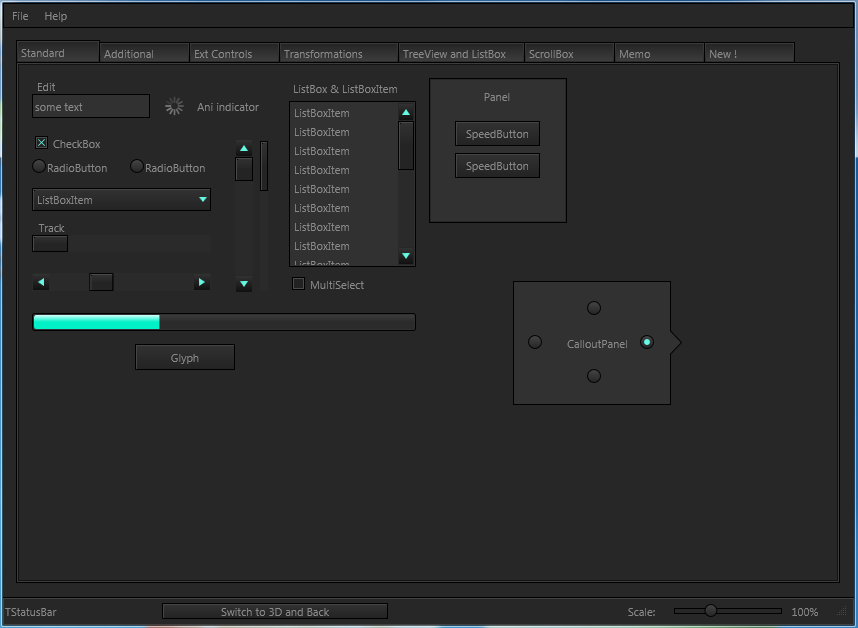Click the cyan progress bar

(224, 322)
